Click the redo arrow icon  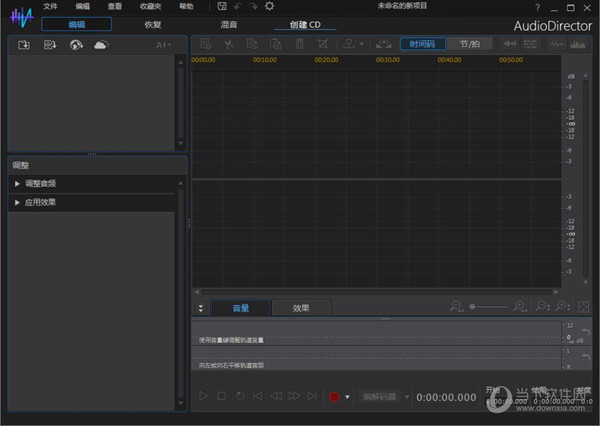pos(253,7)
